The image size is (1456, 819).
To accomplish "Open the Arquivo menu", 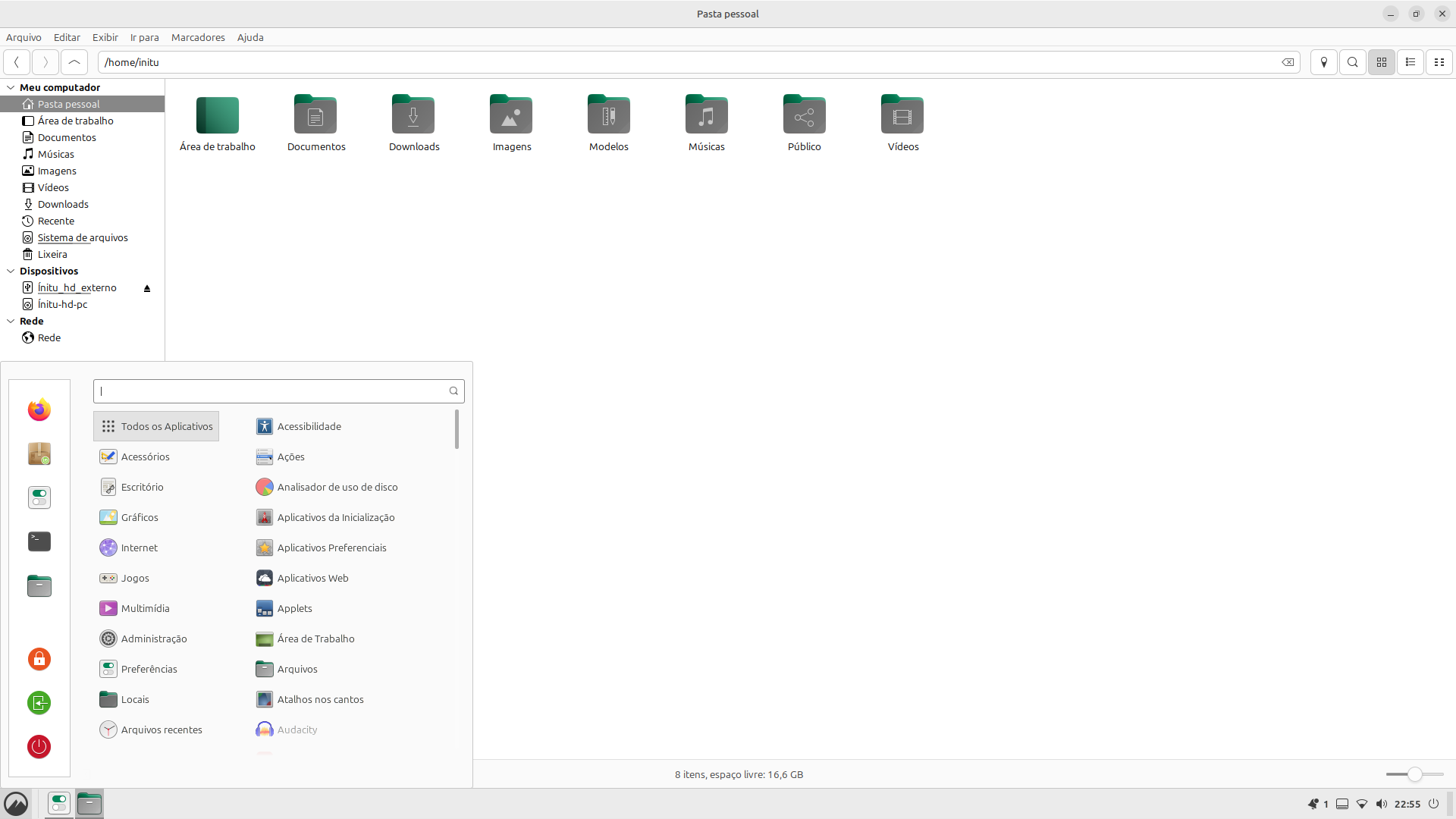I will 24,37.
